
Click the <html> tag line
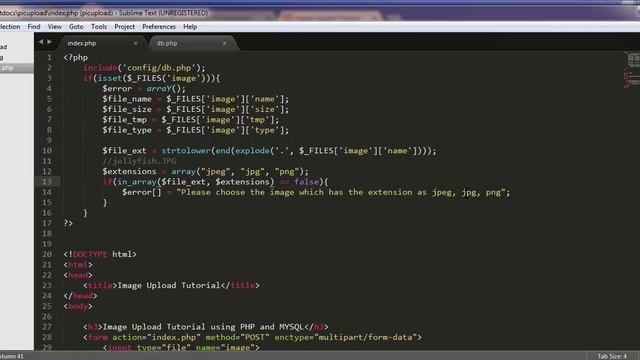pos(78,265)
